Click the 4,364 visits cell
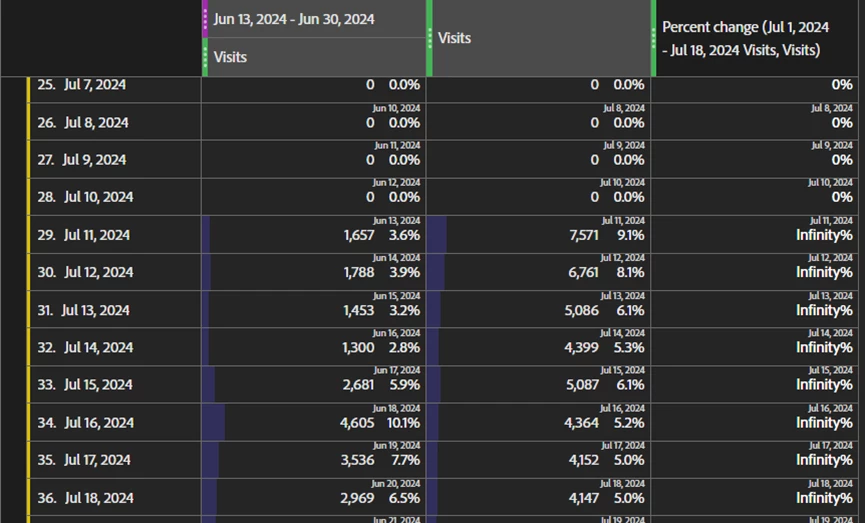865x523 pixels. [x=538, y=422]
